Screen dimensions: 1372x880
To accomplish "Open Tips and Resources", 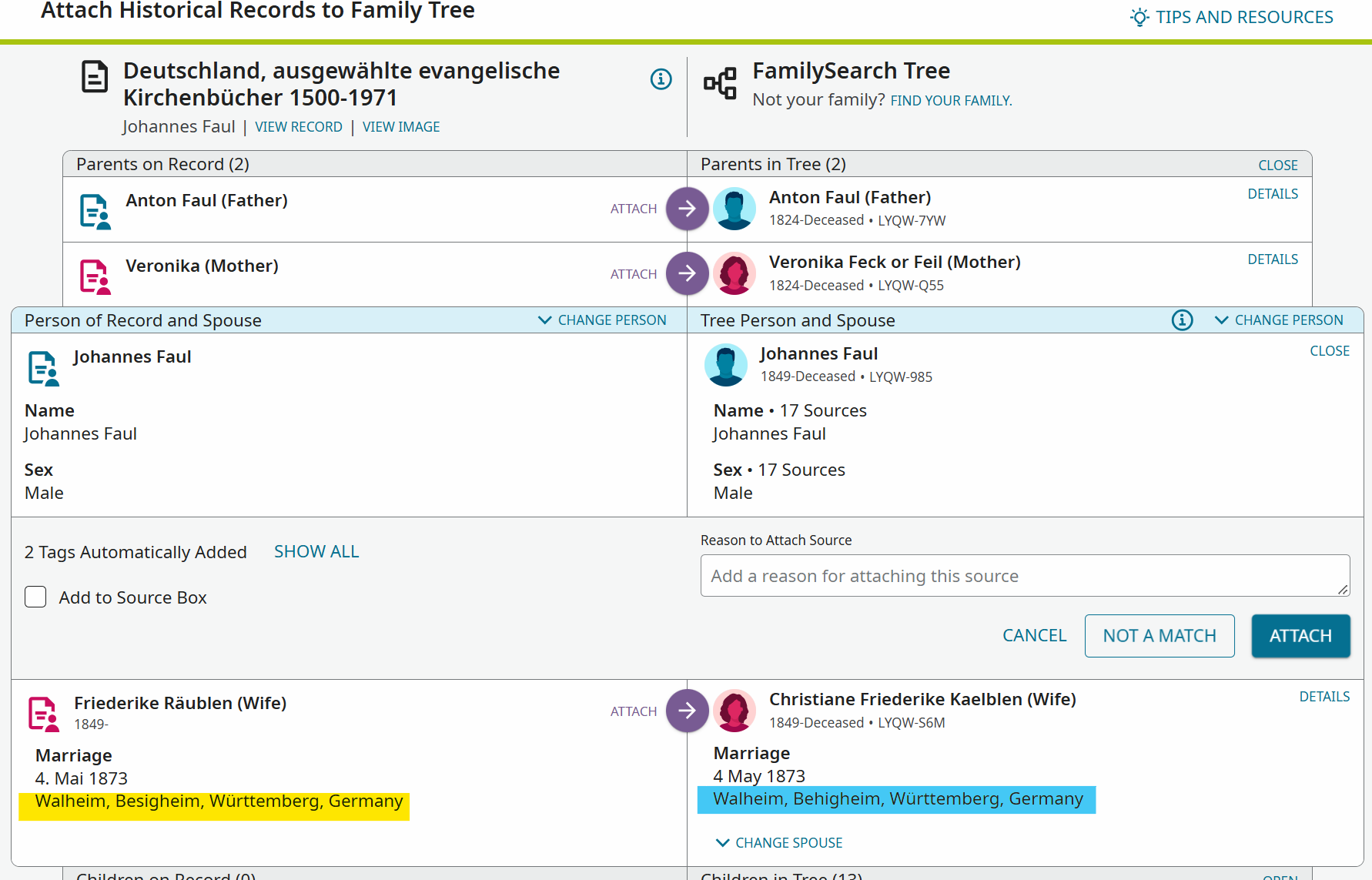I will pyautogui.click(x=1244, y=17).
